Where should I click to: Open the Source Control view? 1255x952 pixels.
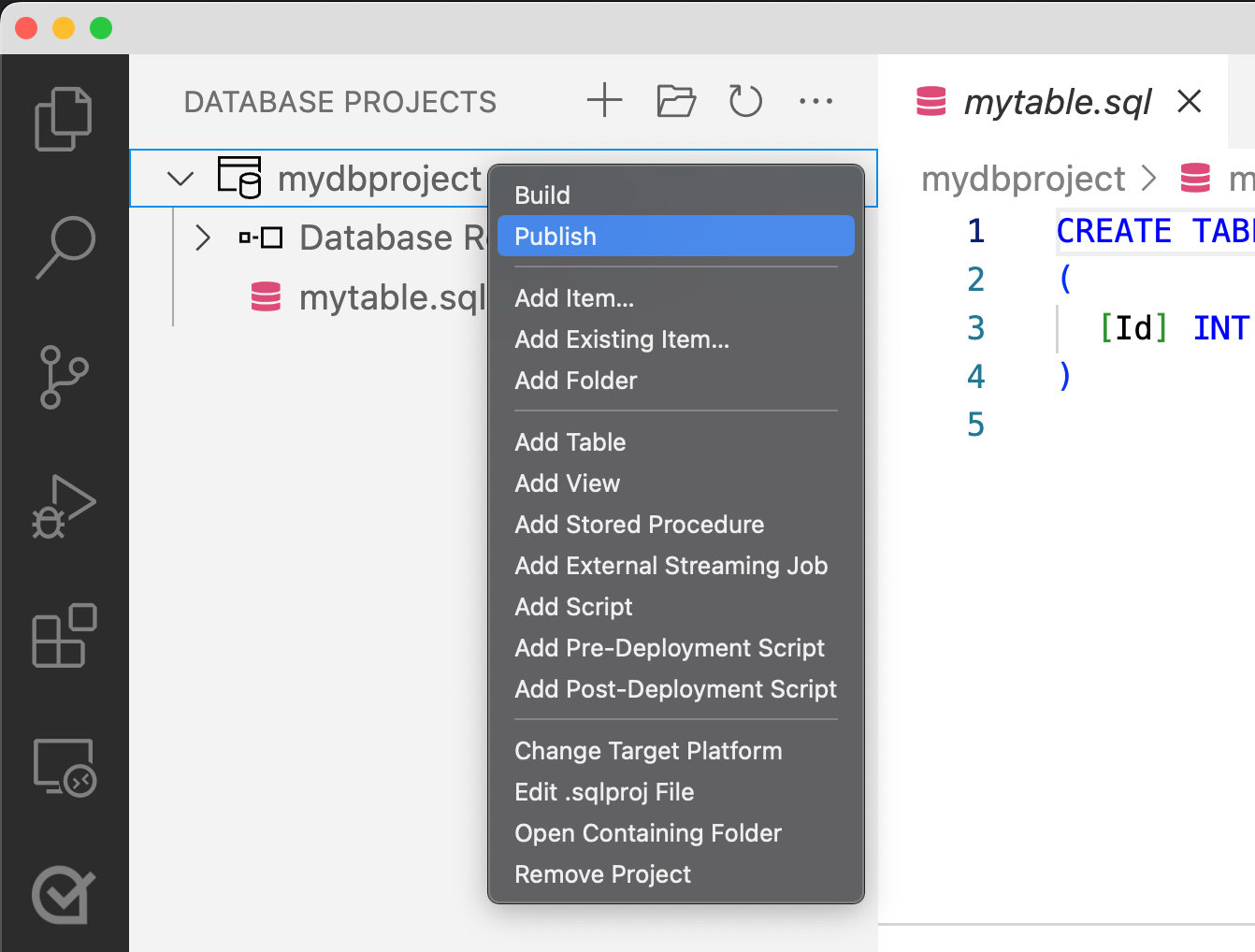click(x=64, y=377)
